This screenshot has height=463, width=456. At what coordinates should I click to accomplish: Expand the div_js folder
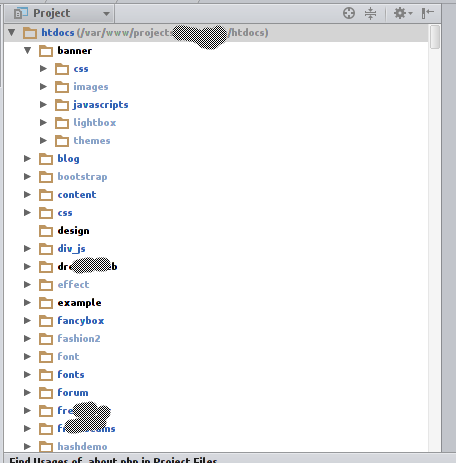click(27, 248)
